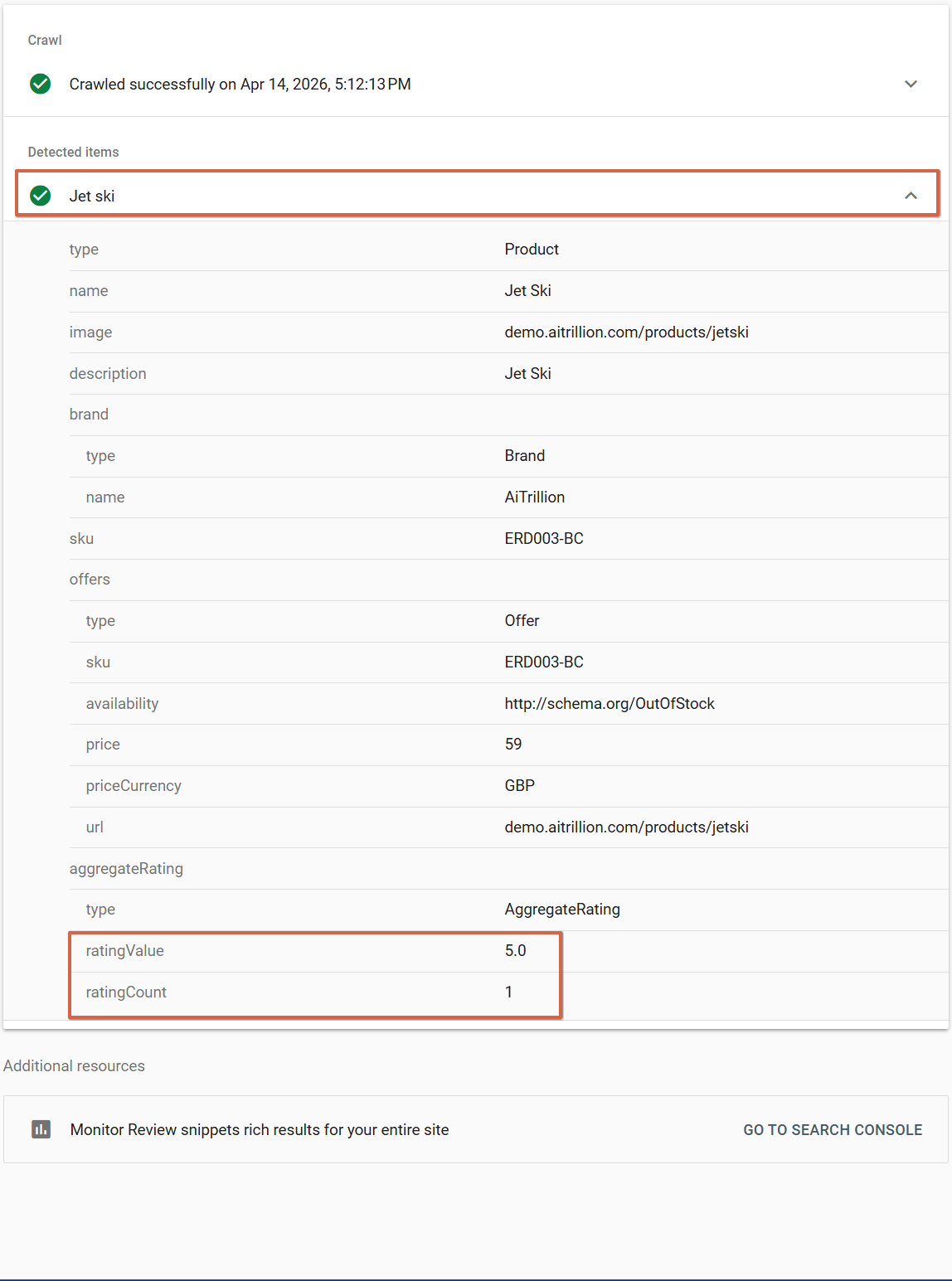Image resolution: width=952 pixels, height=1281 pixels.
Task: Click the brand name AiTrillion value
Action: coord(534,497)
